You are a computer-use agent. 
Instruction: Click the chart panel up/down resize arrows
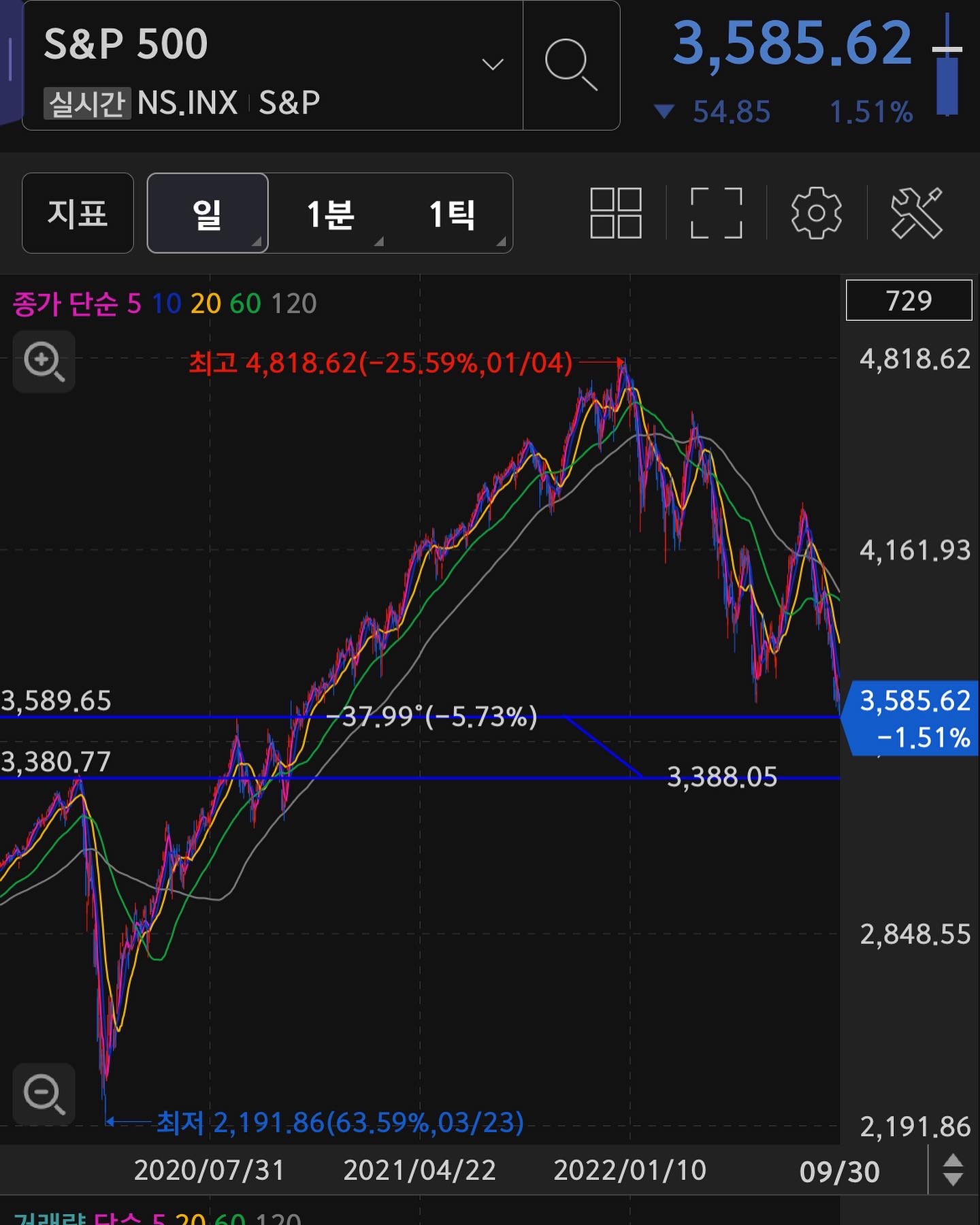click(953, 1170)
